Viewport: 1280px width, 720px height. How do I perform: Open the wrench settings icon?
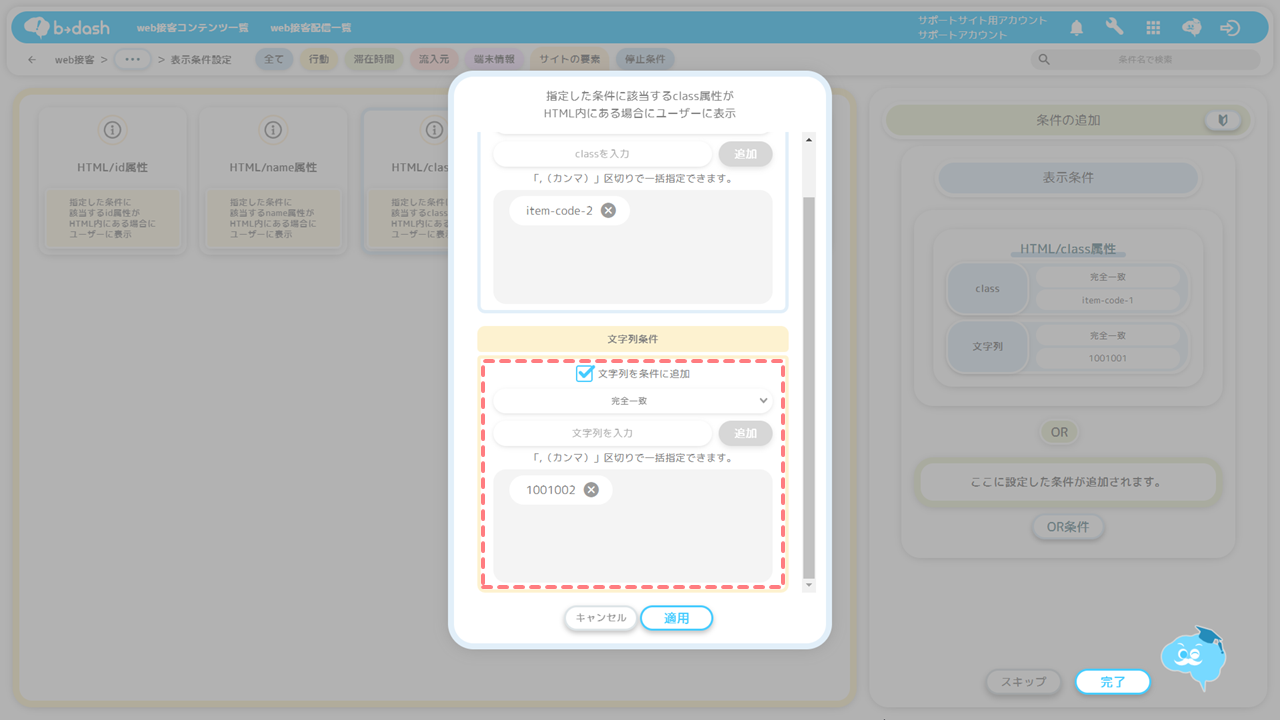click(x=1115, y=28)
